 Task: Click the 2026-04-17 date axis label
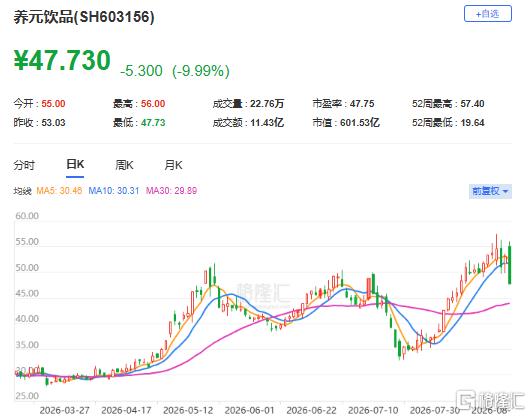click(x=126, y=410)
